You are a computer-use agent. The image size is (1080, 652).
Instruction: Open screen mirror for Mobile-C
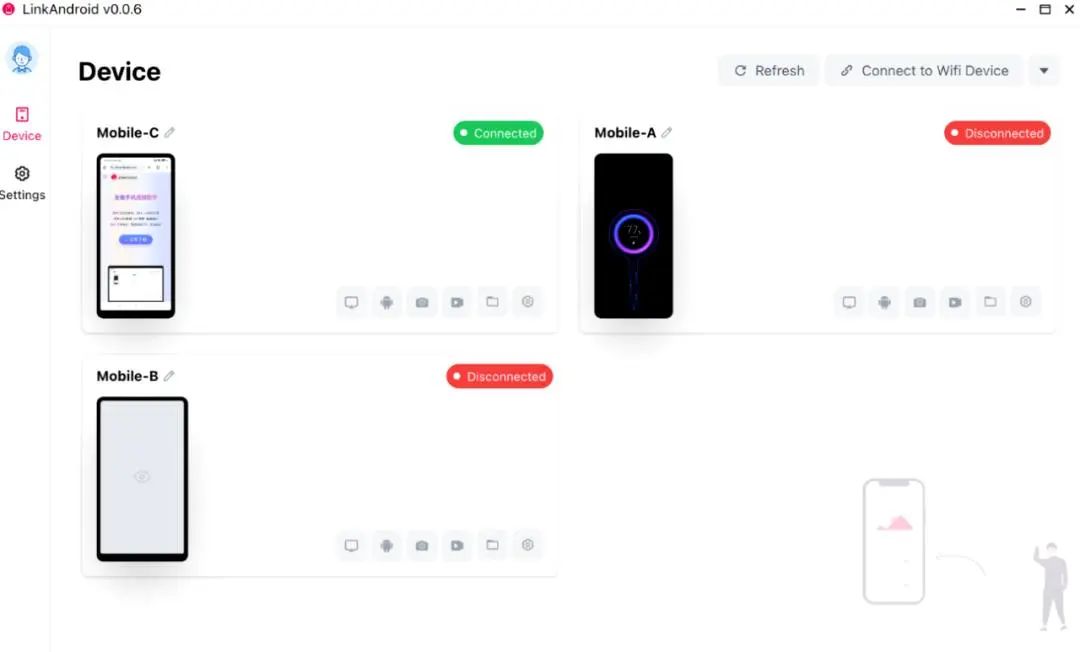pos(351,302)
